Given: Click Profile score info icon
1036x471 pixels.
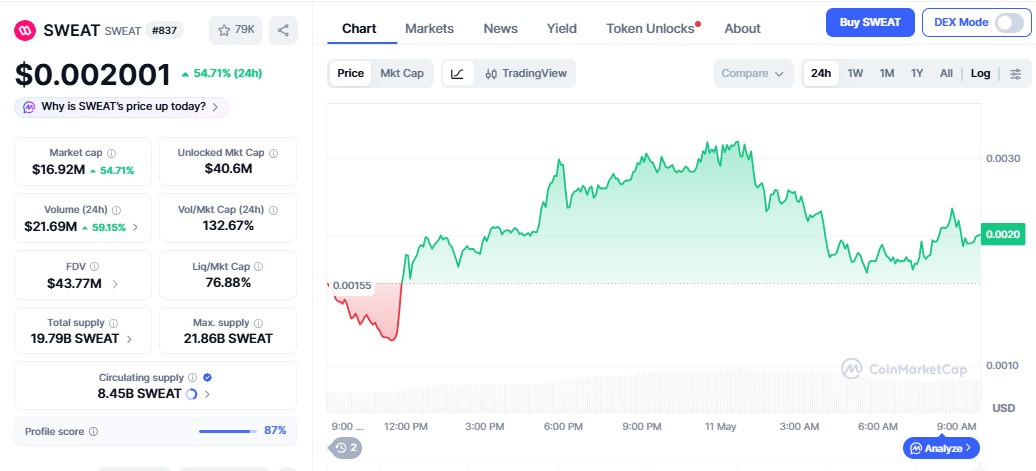Looking at the screenshot, I should pos(93,431).
